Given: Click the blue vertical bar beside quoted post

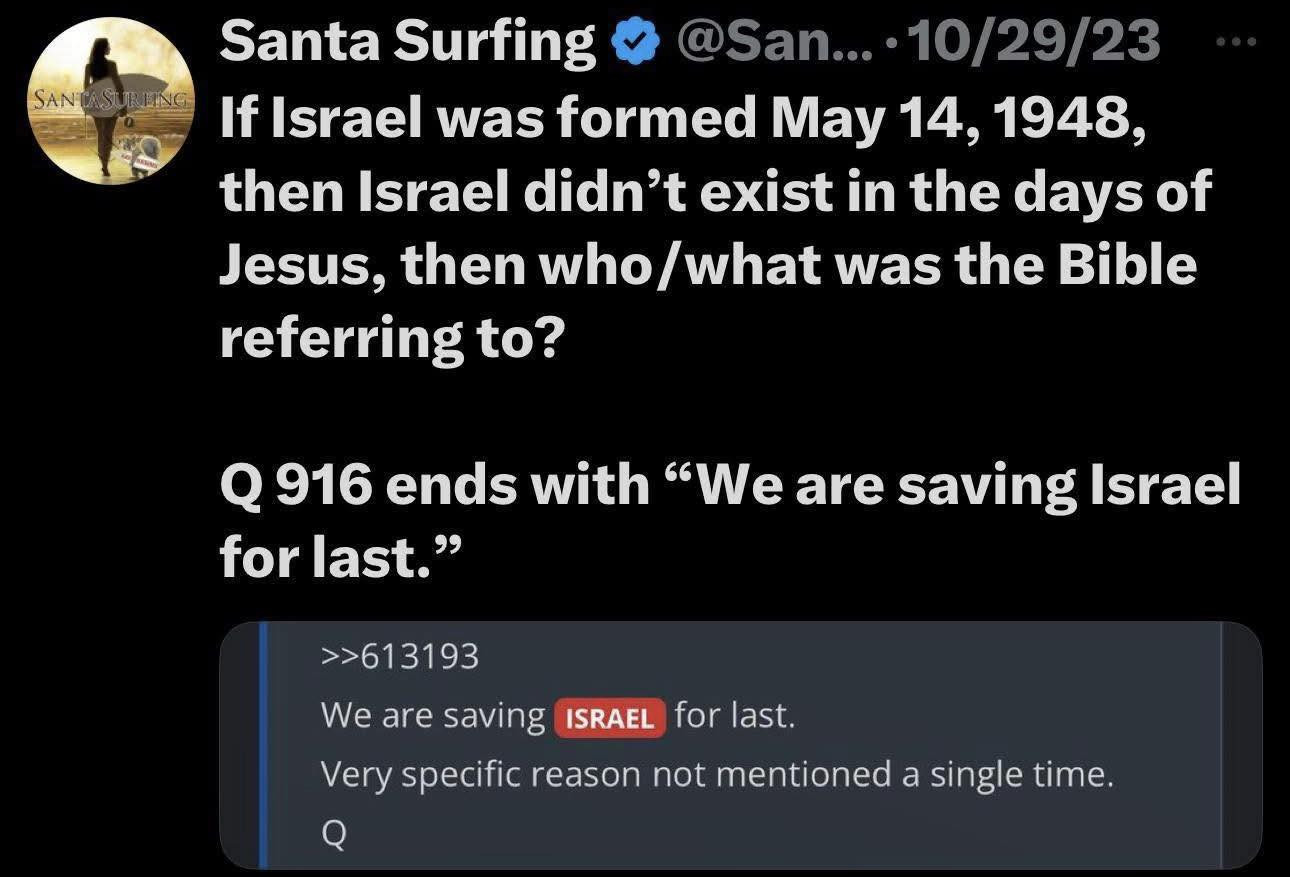Looking at the screenshot, I should pos(263,744).
